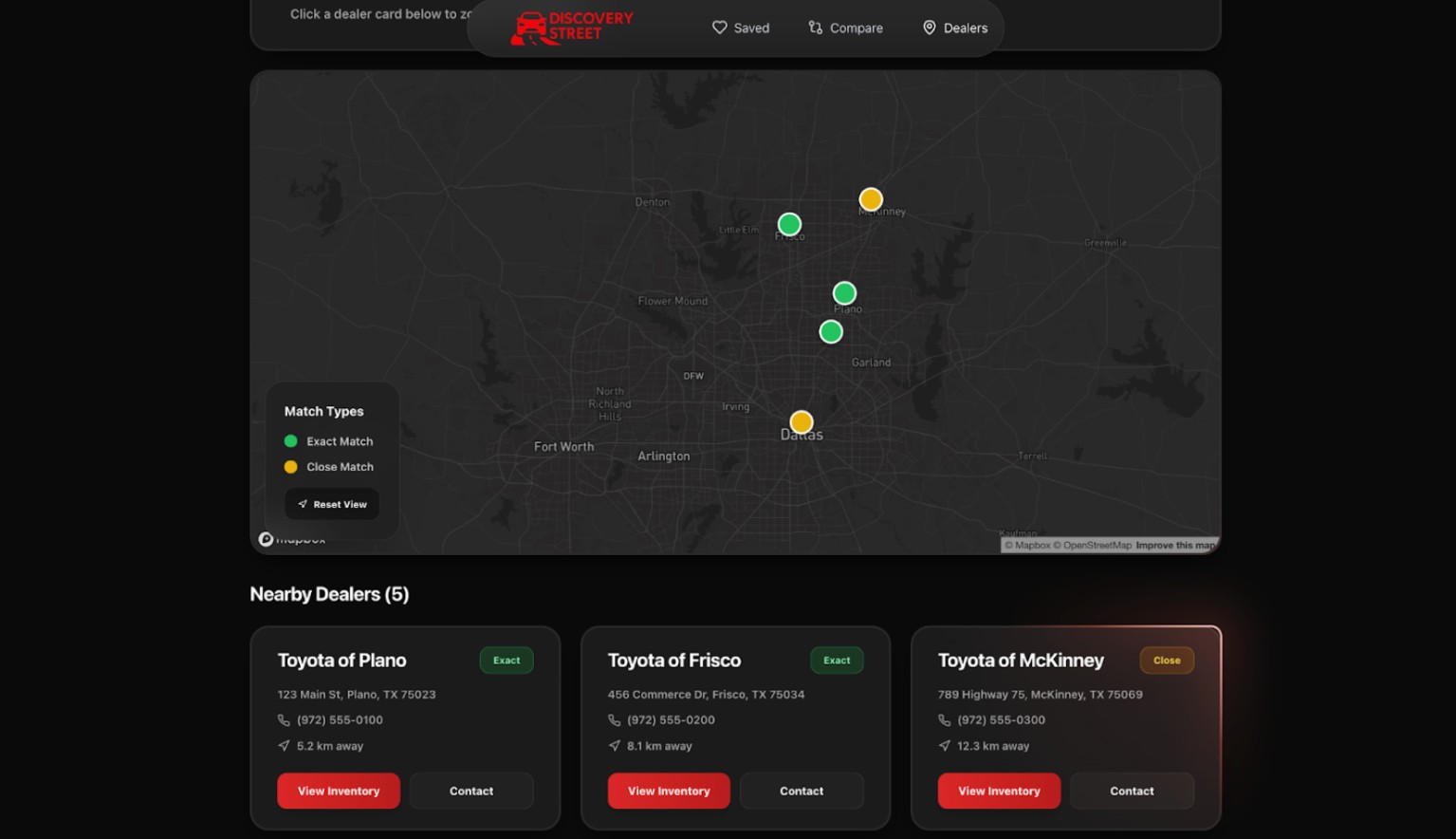
Task: Click distance arrow icon on Frisco card
Action: pos(614,746)
